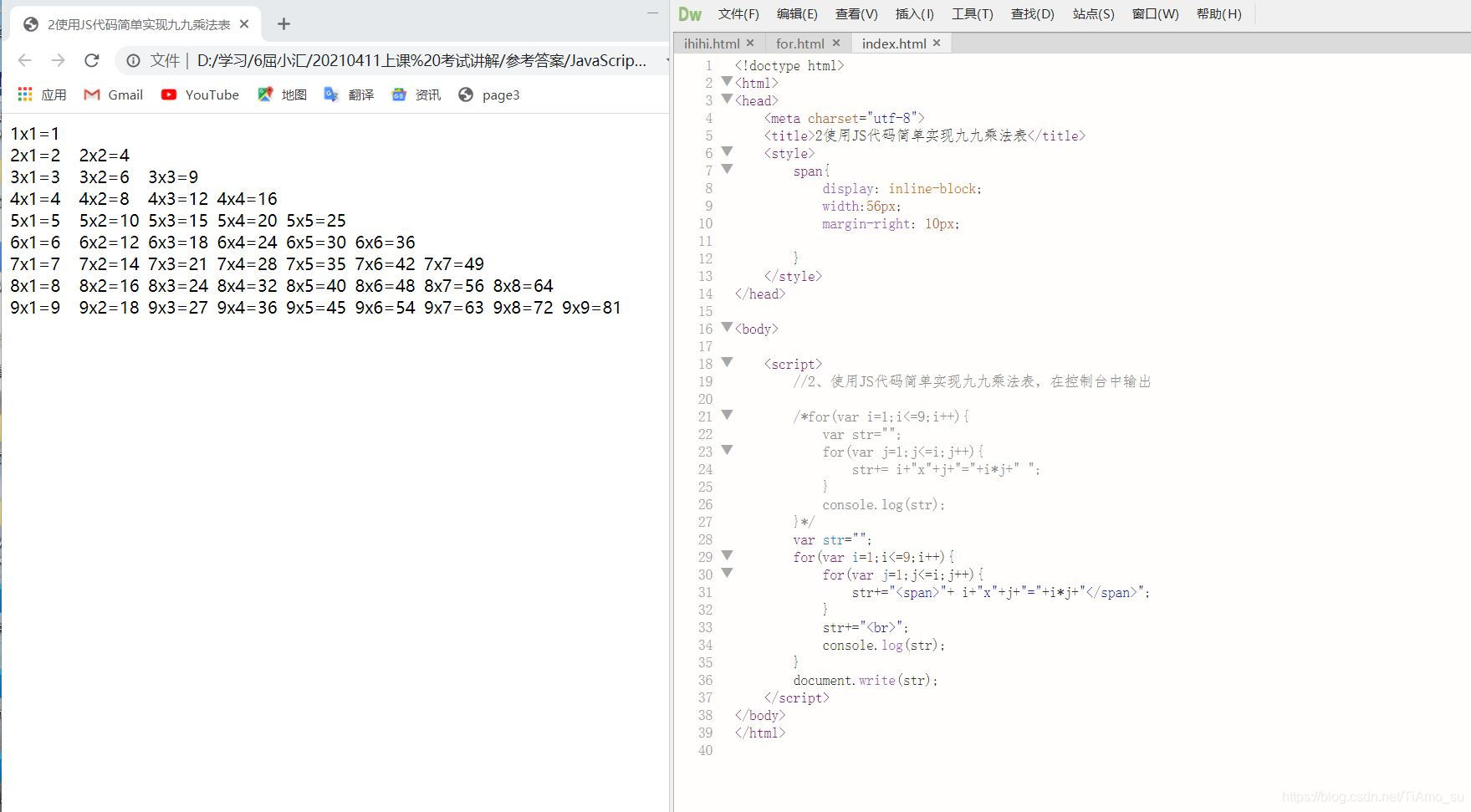Click the Chrome apps grid icon labeled 应用
Image resolution: width=1471 pixels, height=812 pixels.
[x=41, y=94]
